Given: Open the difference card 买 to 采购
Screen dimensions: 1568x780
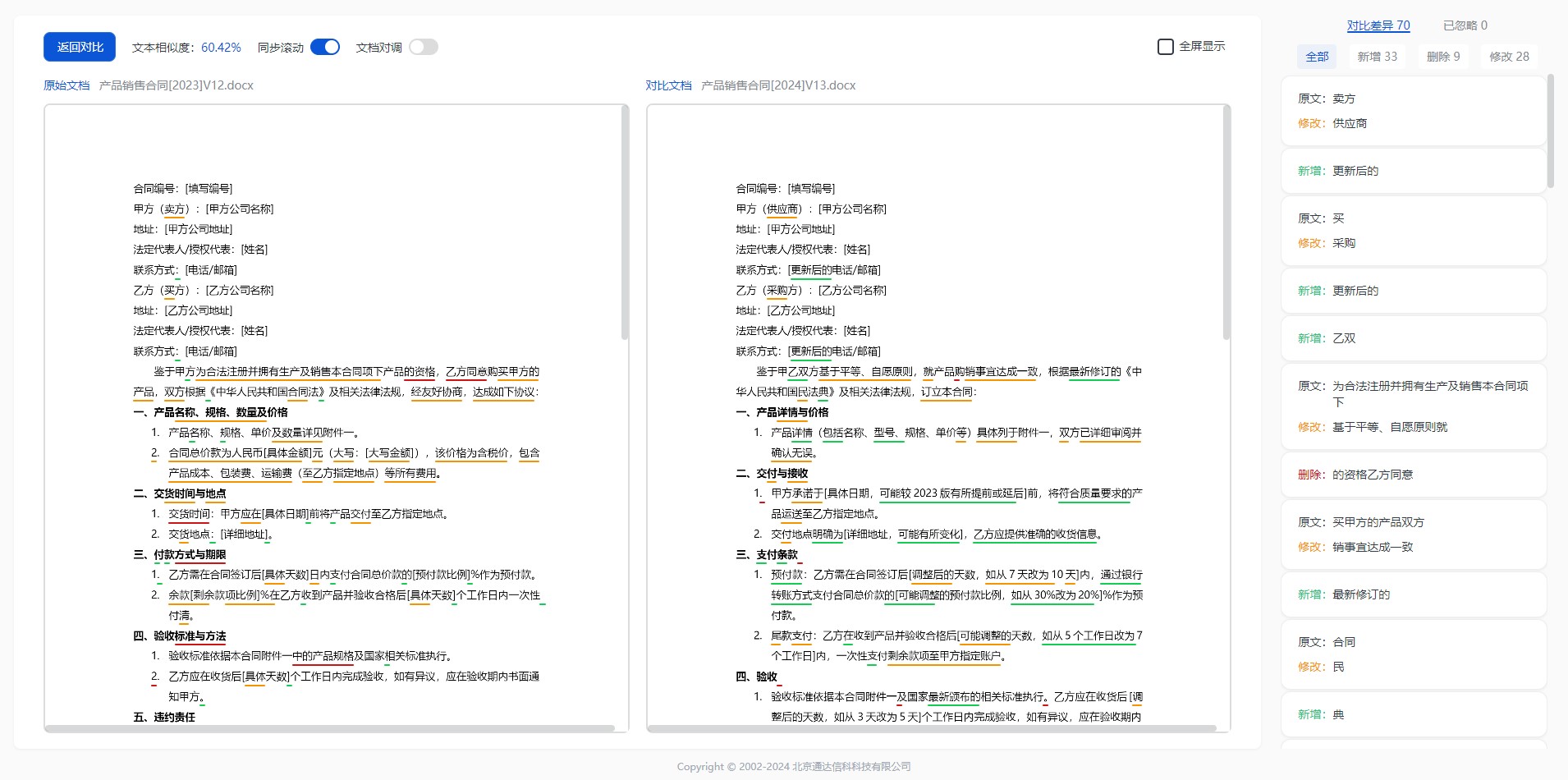Looking at the screenshot, I should 1413,231.
